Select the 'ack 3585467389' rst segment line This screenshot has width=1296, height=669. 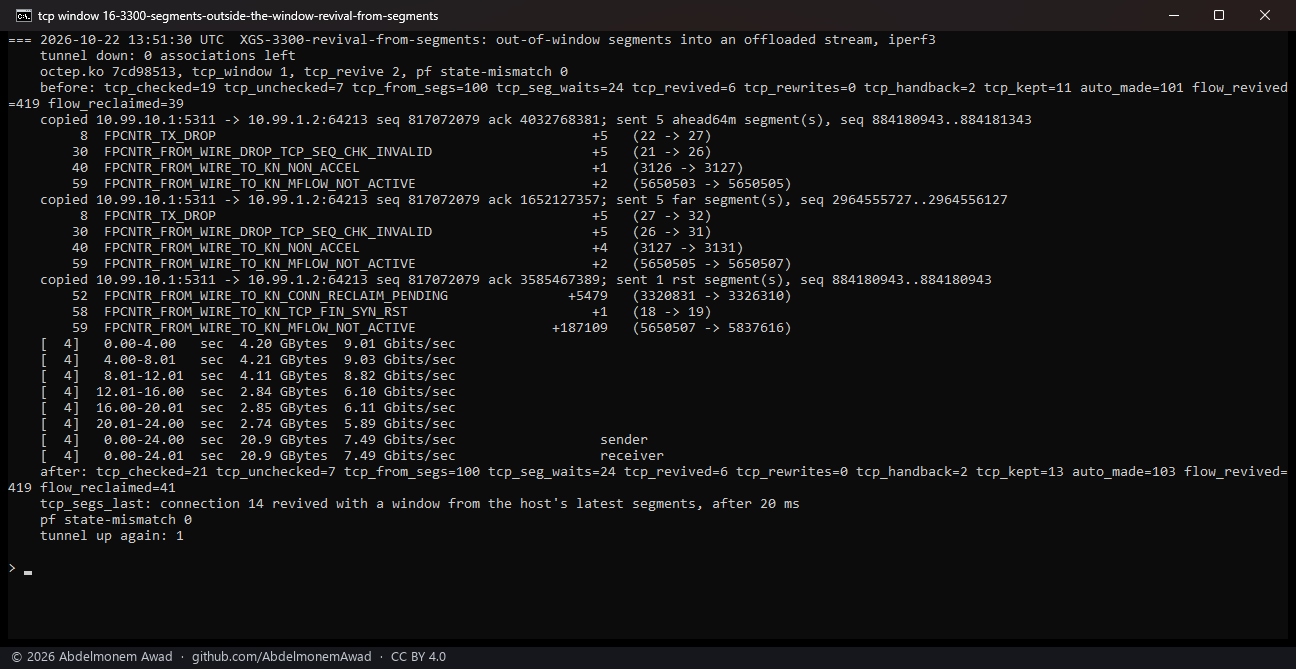[x=516, y=280]
